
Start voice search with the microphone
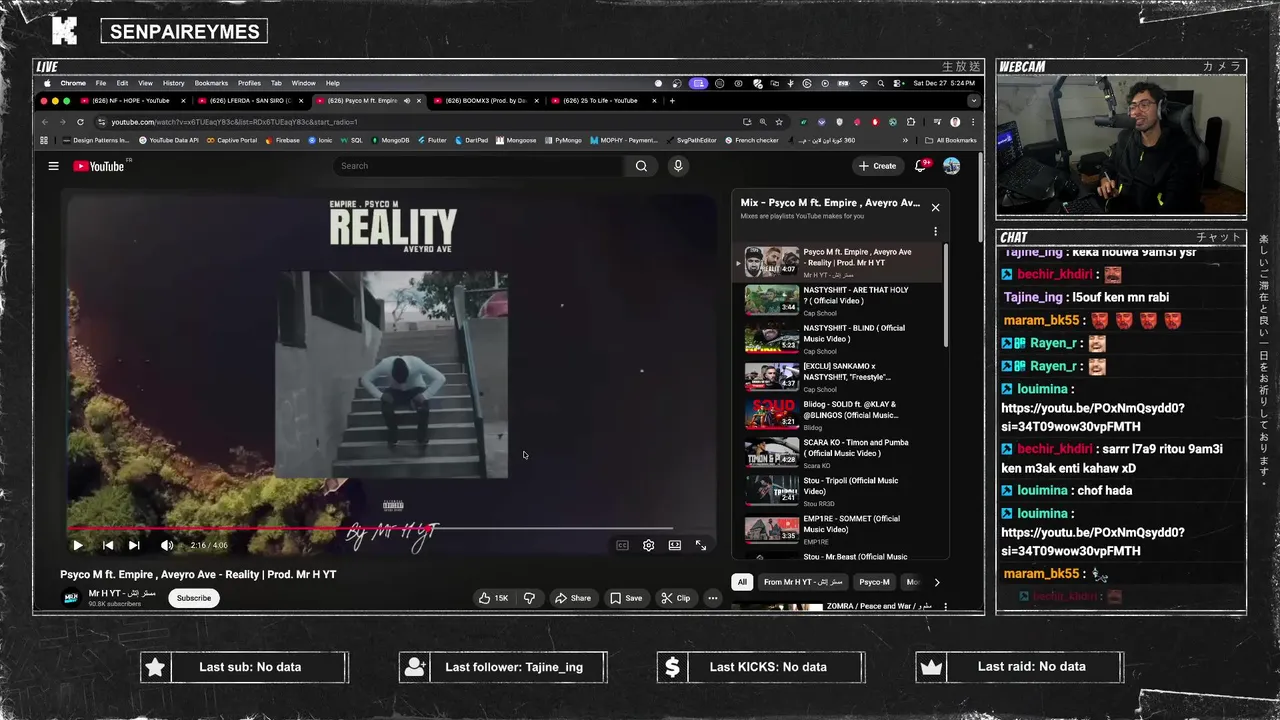(678, 166)
